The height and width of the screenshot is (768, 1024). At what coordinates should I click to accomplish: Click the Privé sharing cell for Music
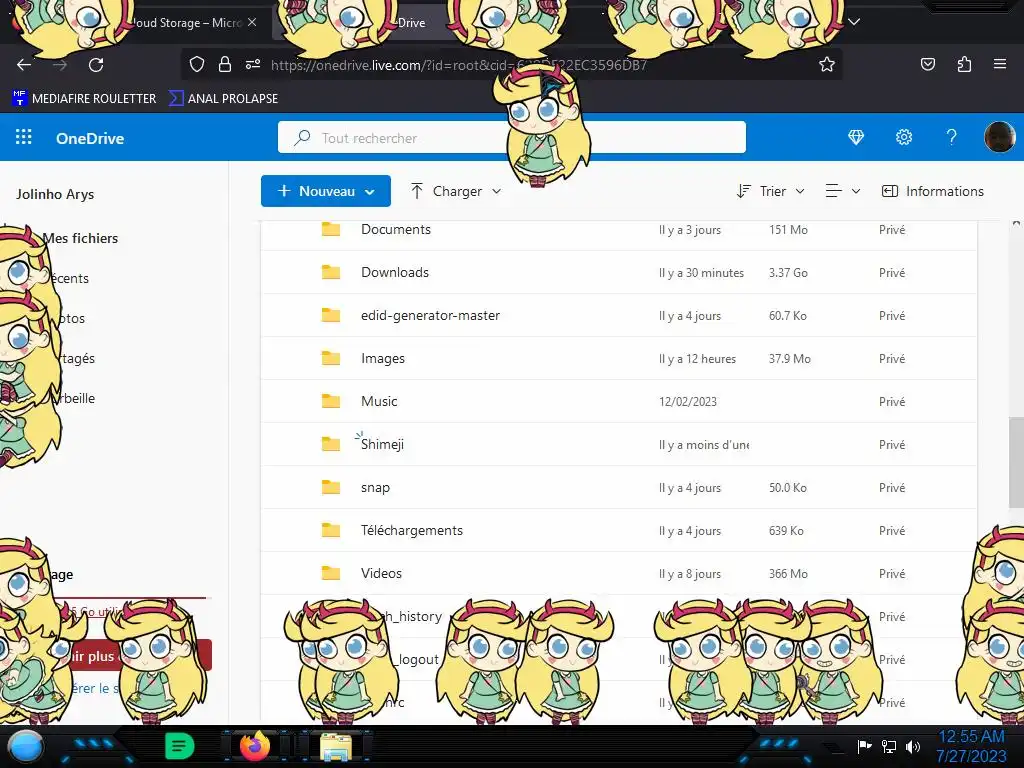(x=891, y=401)
